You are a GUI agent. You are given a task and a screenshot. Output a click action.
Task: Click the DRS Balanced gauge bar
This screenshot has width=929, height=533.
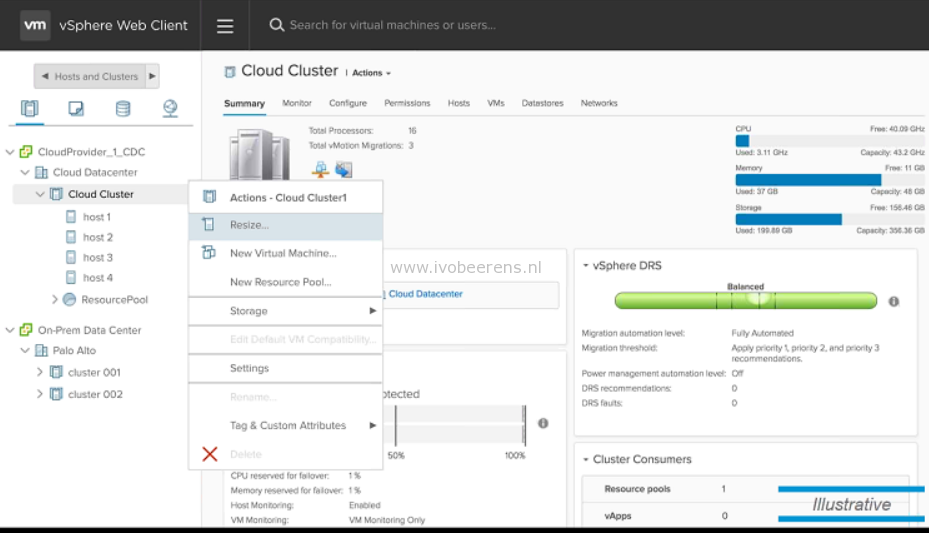pyautogui.click(x=746, y=301)
